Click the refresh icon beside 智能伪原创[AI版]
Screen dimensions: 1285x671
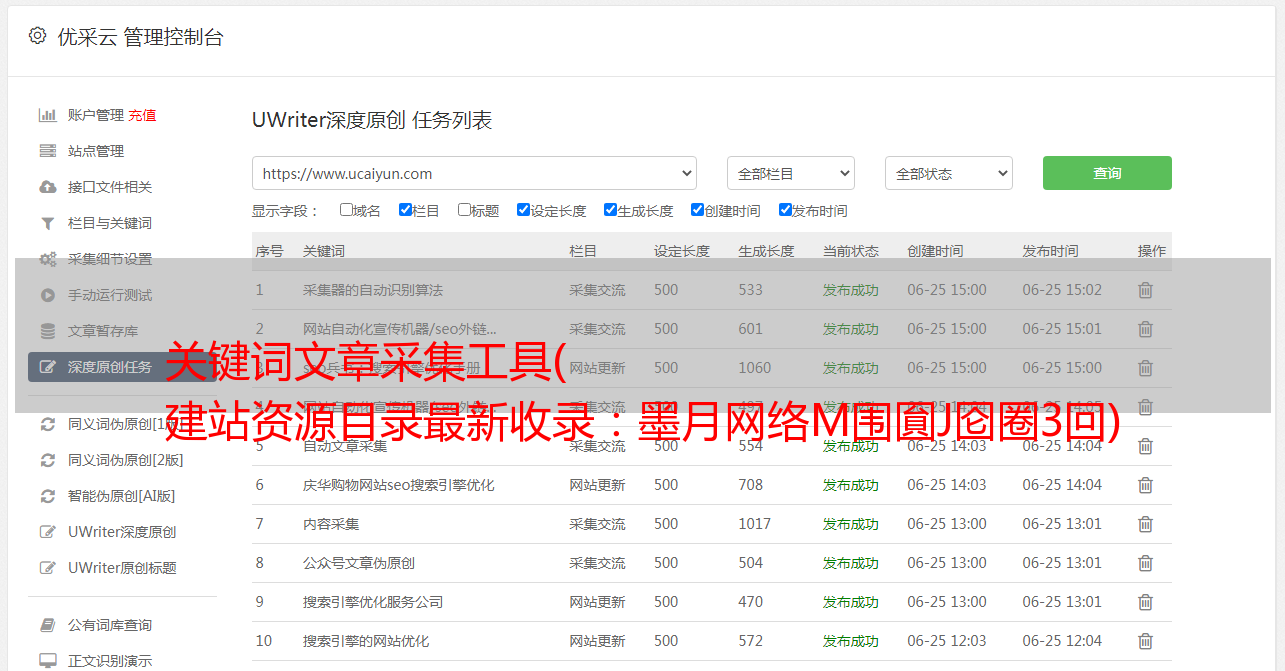[x=47, y=496]
